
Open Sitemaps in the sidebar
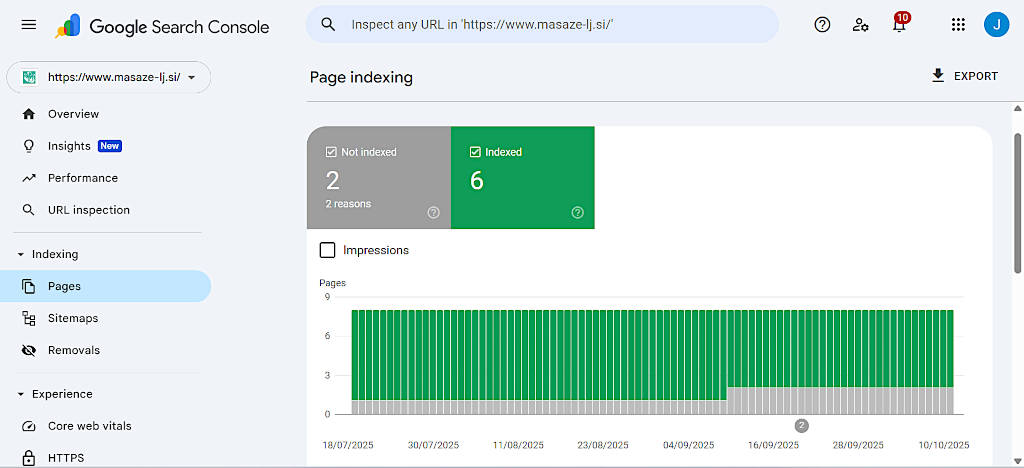[x=73, y=318]
